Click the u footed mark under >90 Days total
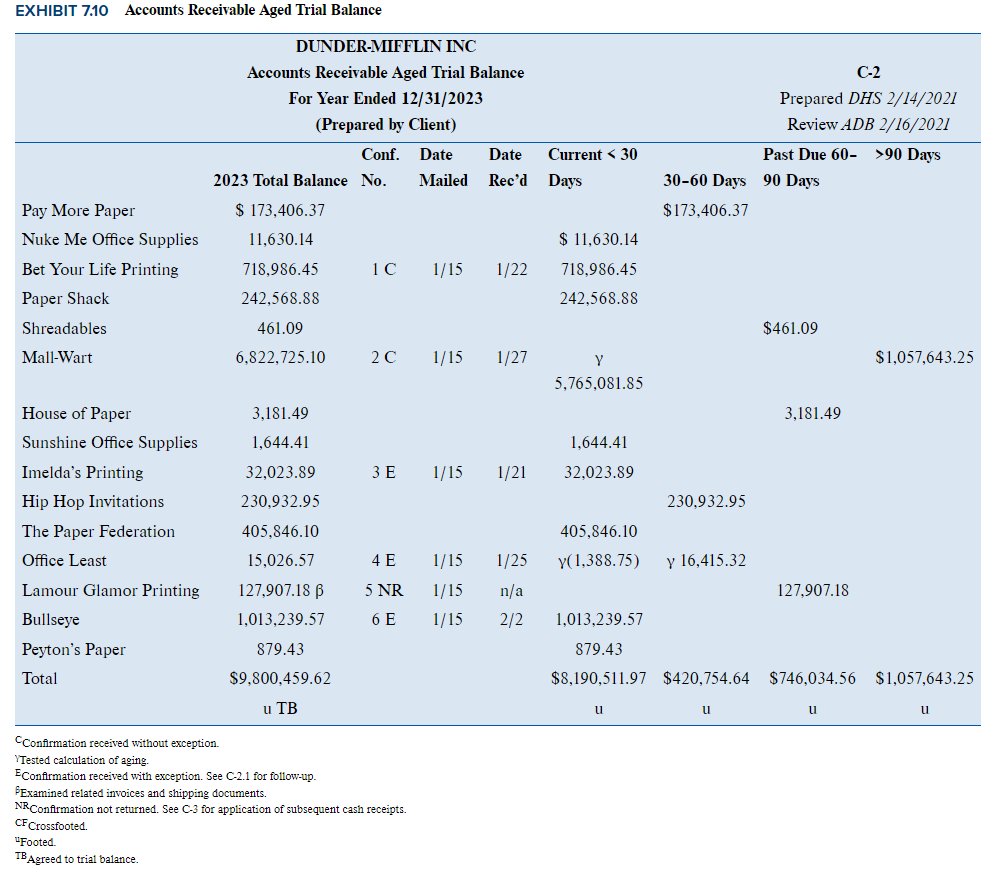The image size is (1007, 878). (x=924, y=709)
